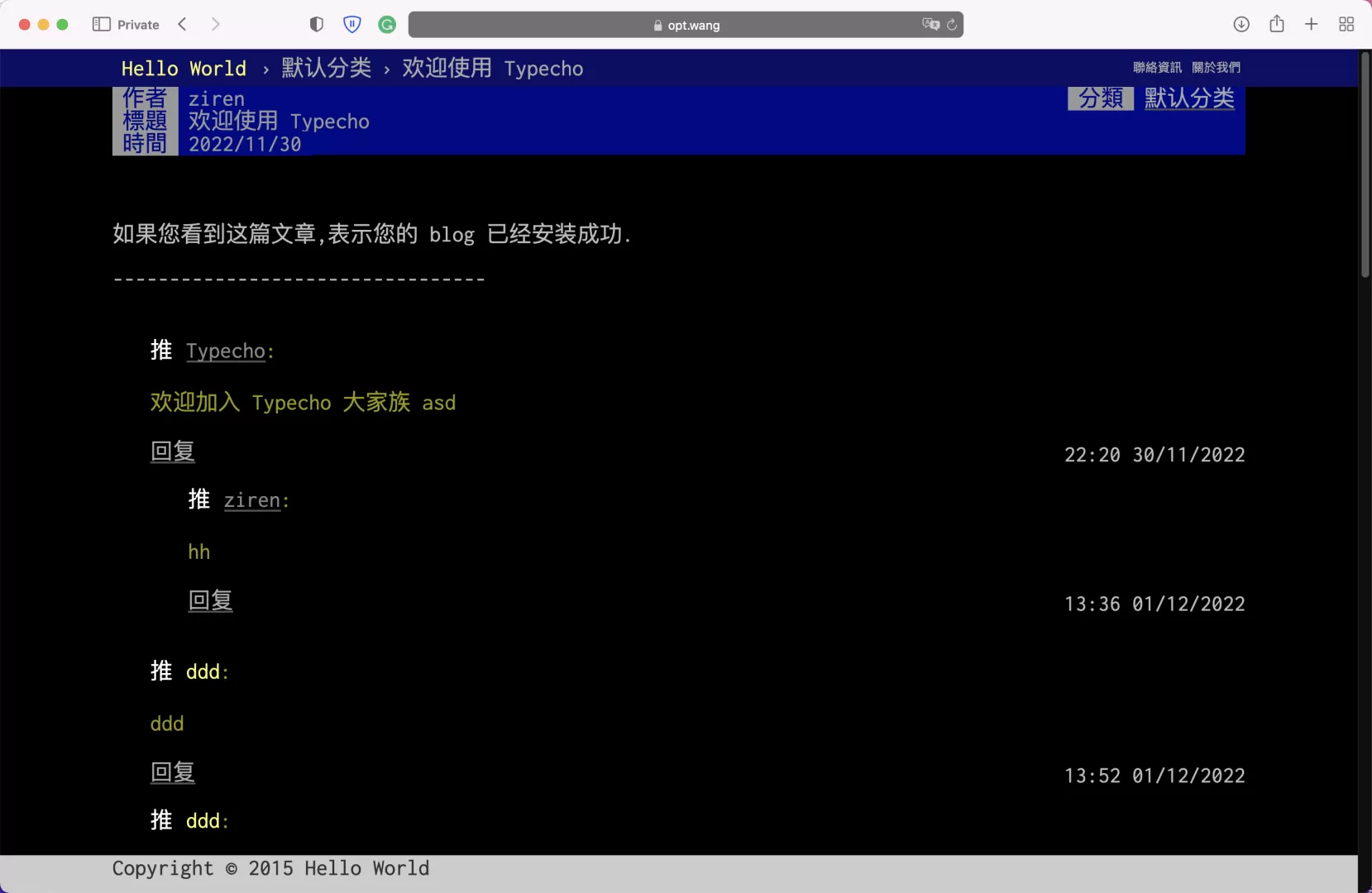Open the Share menu
The width and height of the screenshot is (1372, 893).
(x=1277, y=24)
